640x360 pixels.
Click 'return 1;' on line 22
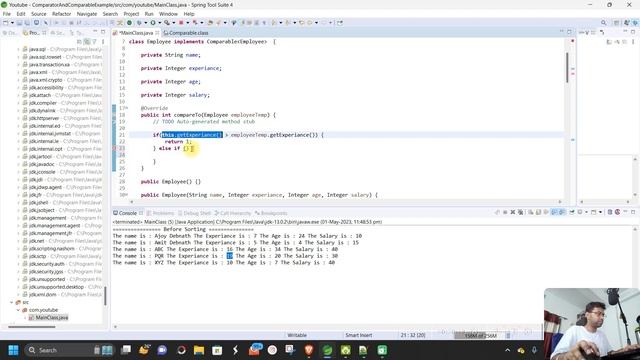click(x=178, y=142)
